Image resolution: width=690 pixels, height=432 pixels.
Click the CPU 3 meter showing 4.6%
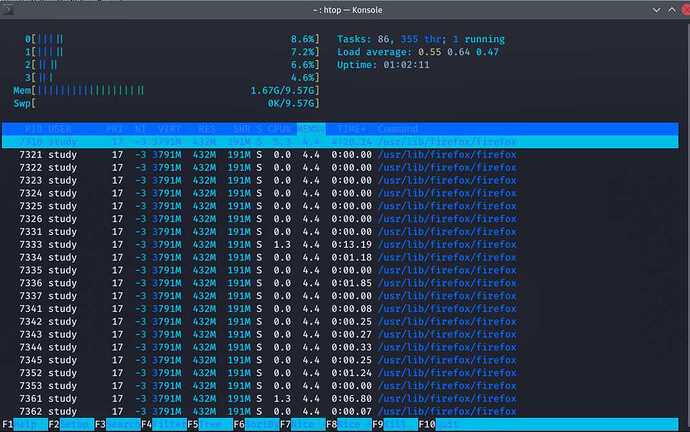click(x=172, y=77)
